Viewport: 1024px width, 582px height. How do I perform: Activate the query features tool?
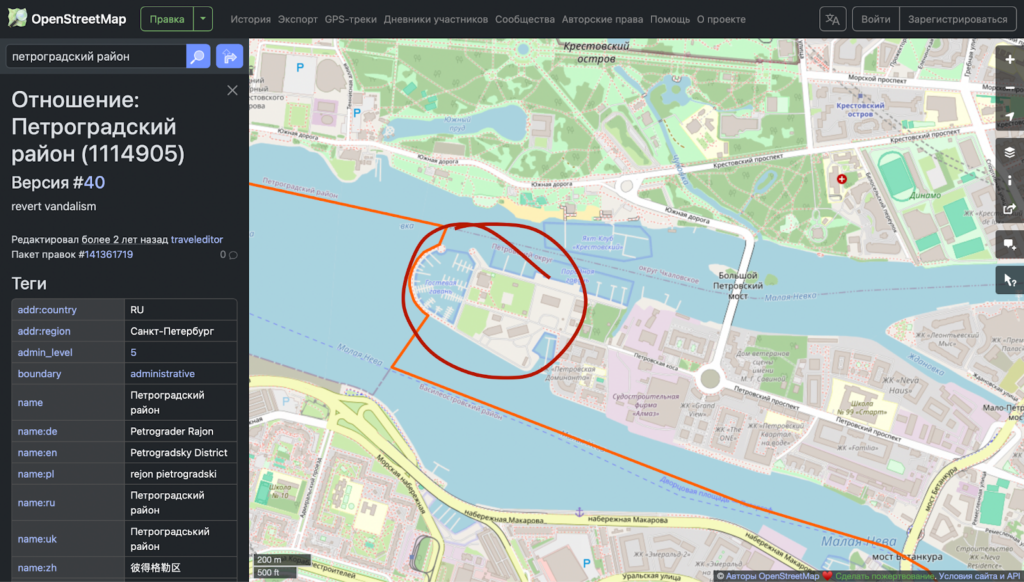[1009, 281]
